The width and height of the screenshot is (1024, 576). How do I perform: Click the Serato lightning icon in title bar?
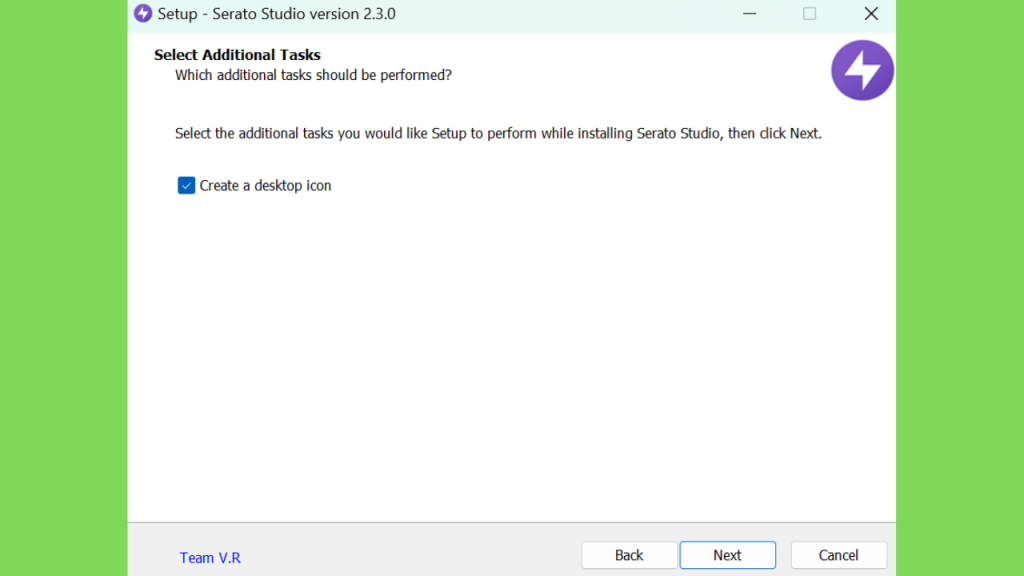[x=143, y=14]
